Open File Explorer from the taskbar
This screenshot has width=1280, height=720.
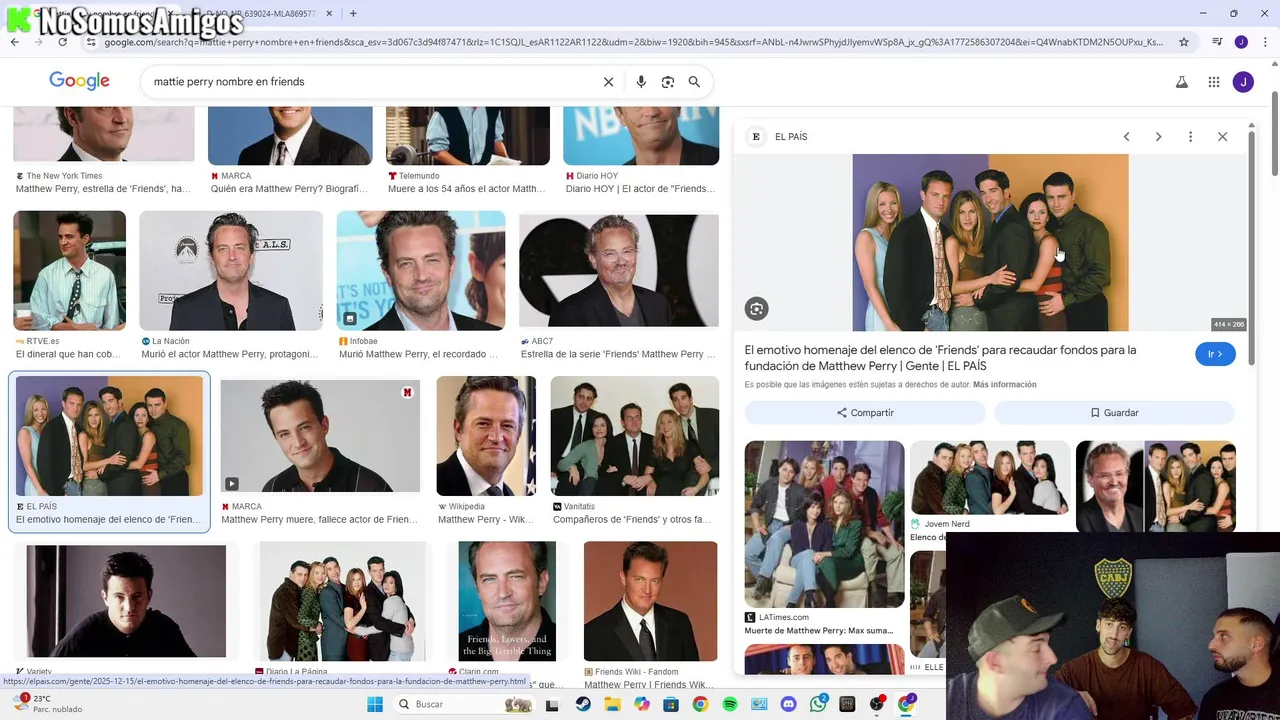click(x=612, y=704)
